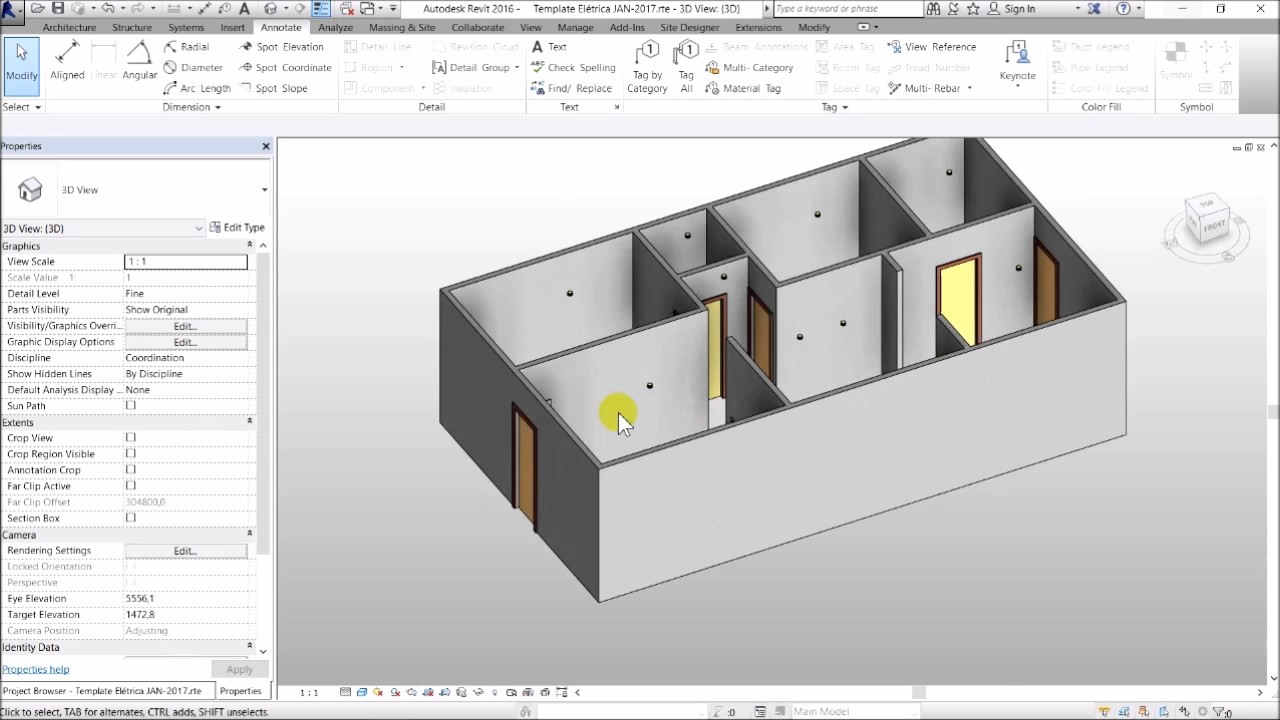Toggle the Far Clip Active checkbox
1280x720 pixels.
point(130,486)
